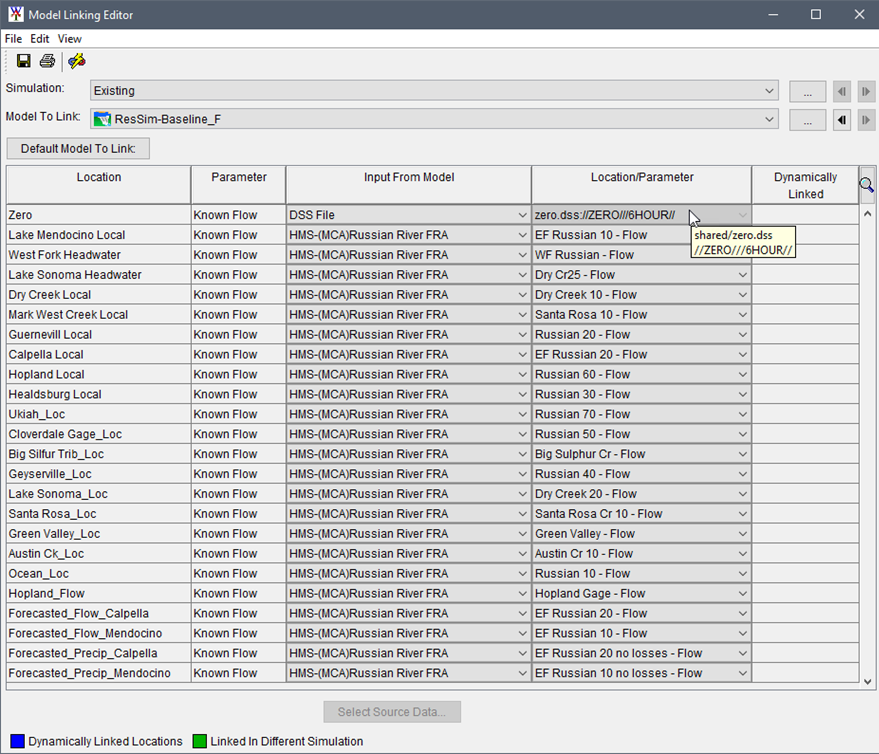Click the lightning bolt compute icon
This screenshot has height=754, width=879.
pos(76,61)
